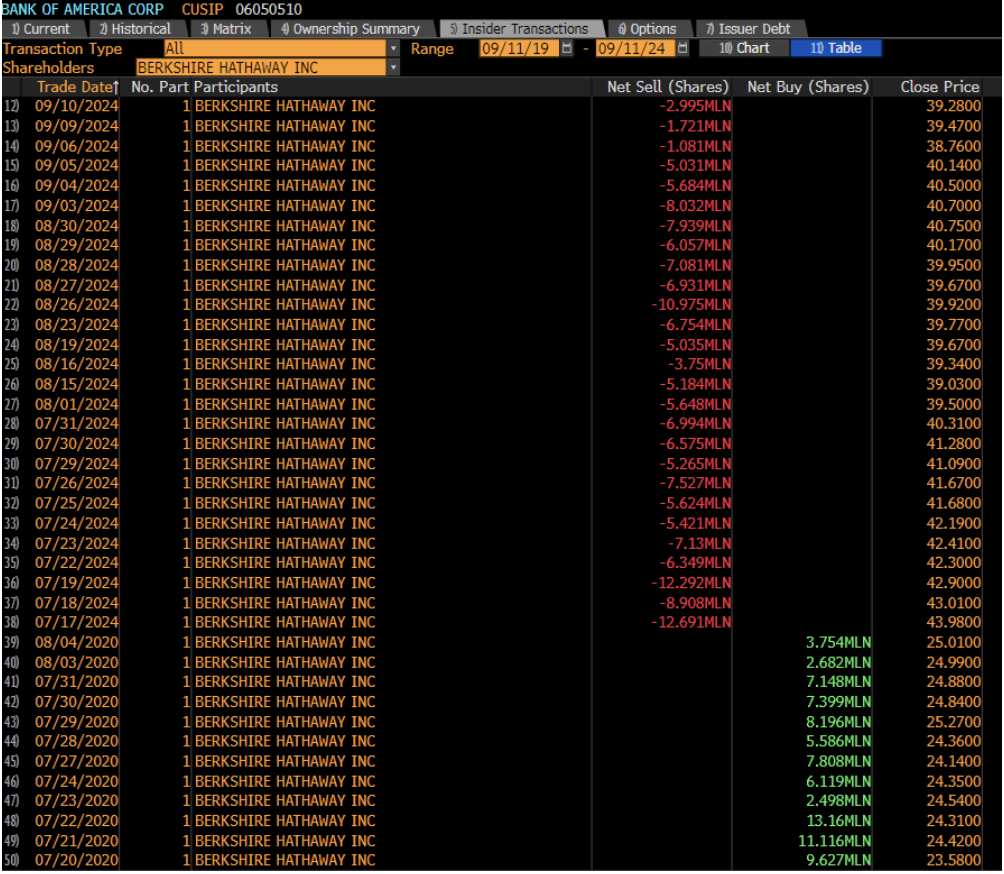1004x874 pixels.
Task: Select net sell value -7.13MLN
Action: coord(699,544)
